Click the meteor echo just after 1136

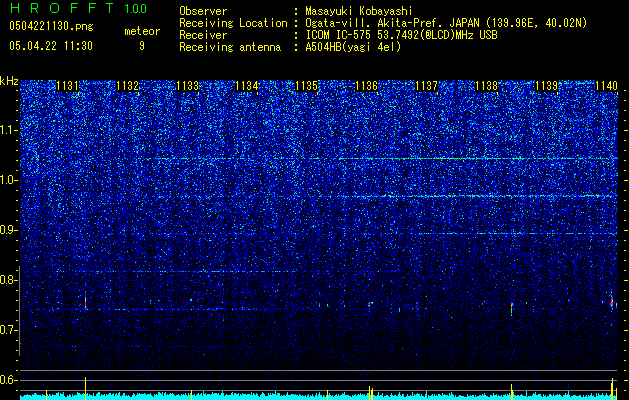point(369,304)
